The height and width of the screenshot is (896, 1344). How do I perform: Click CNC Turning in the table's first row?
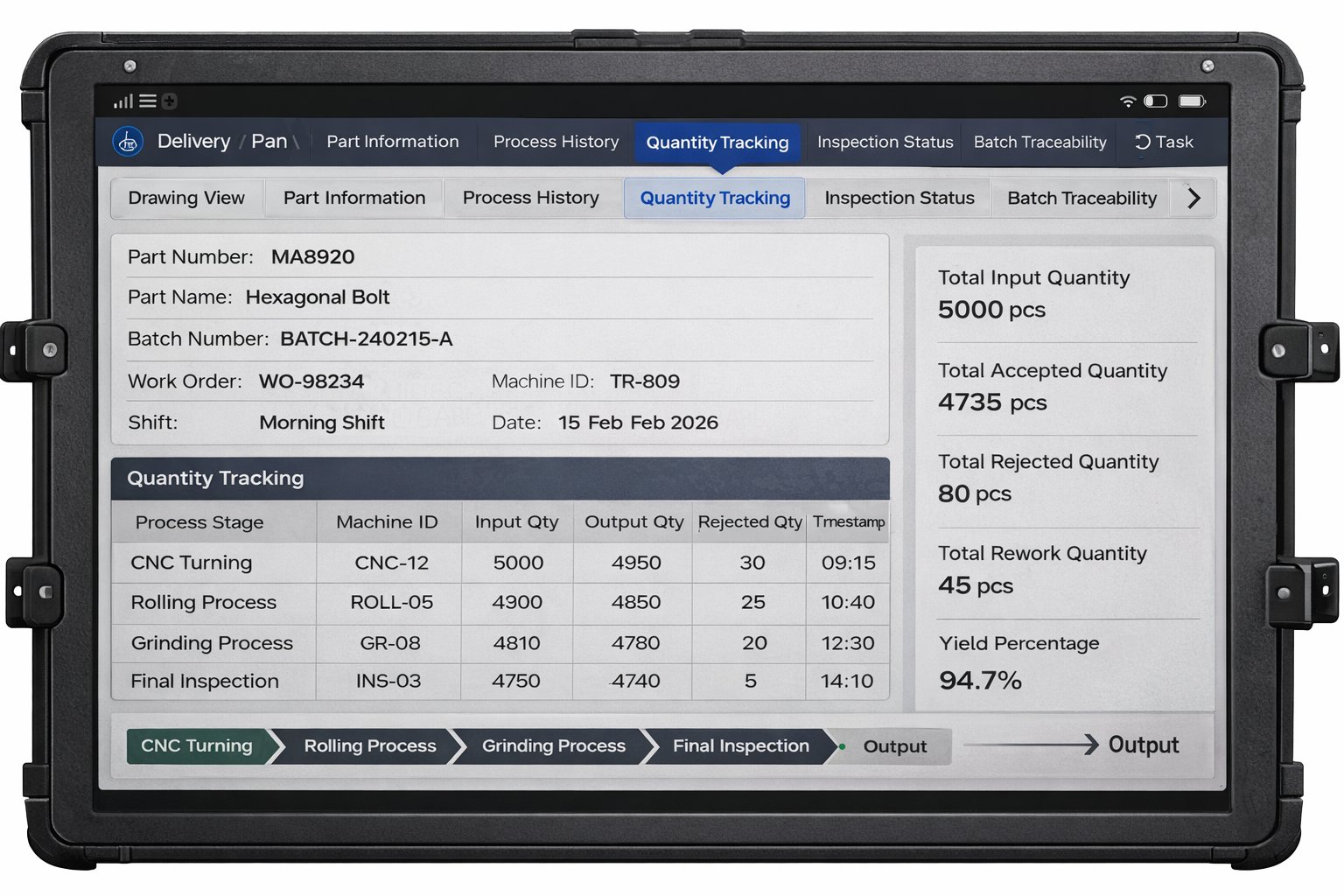[192, 563]
